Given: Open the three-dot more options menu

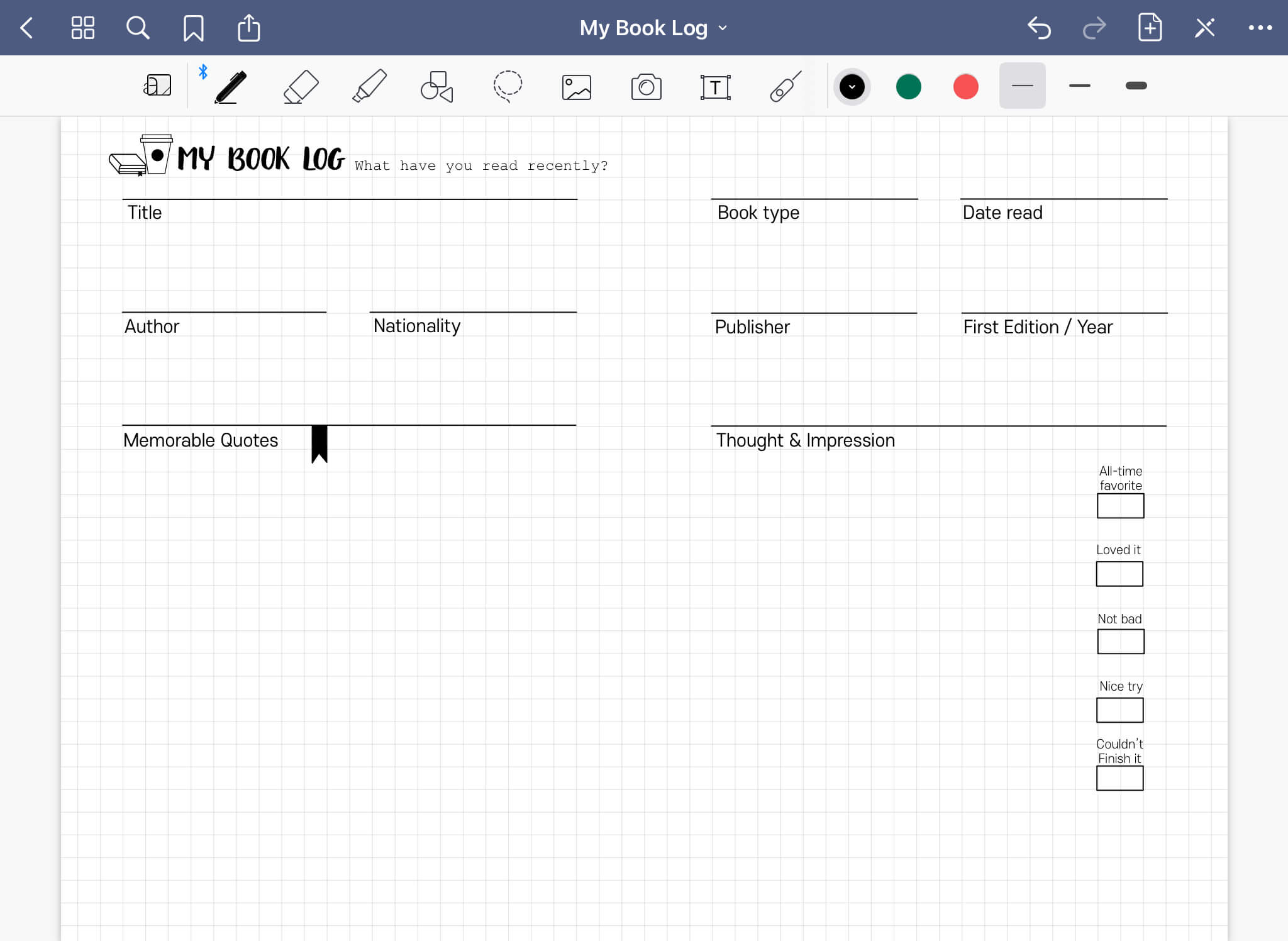Looking at the screenshot, I should click(1260, 28).
